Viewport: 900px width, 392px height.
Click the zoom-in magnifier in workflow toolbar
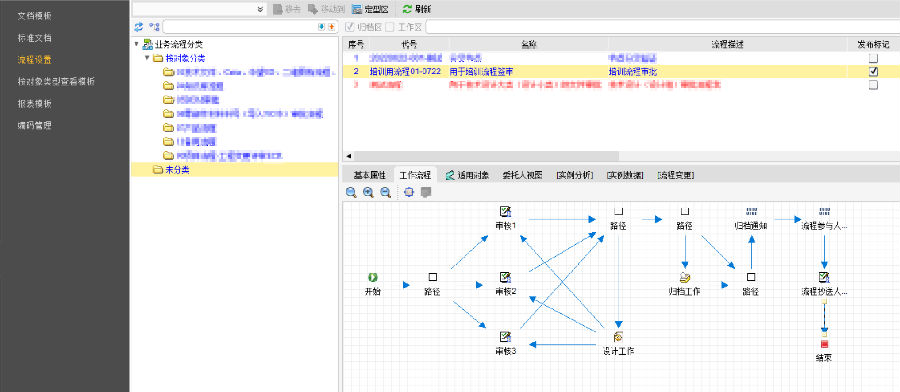tap(368, 193)
